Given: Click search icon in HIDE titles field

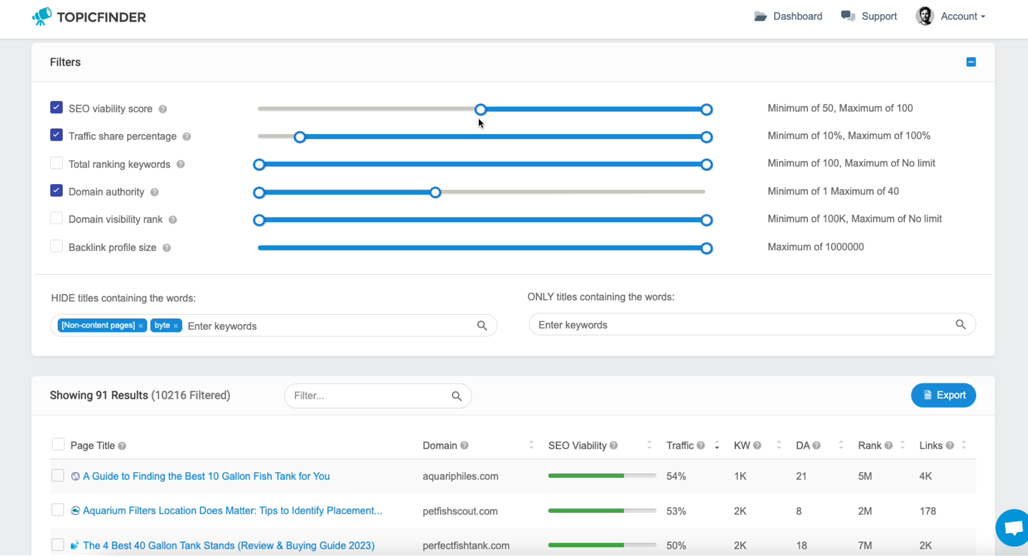Looking at the screenshot, I should tap(482, 325).
